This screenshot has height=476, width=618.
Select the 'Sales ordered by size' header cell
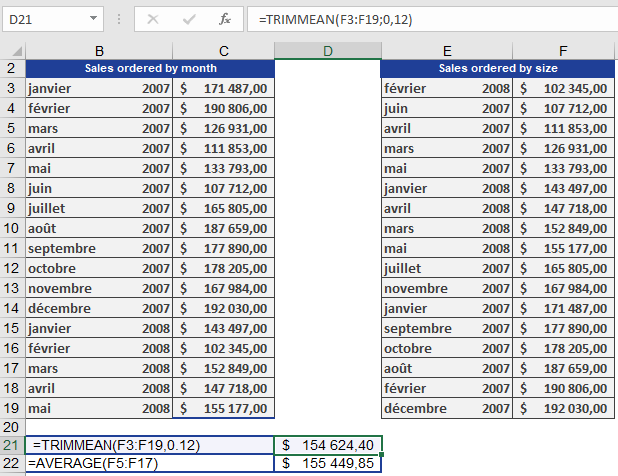[498, 69]
